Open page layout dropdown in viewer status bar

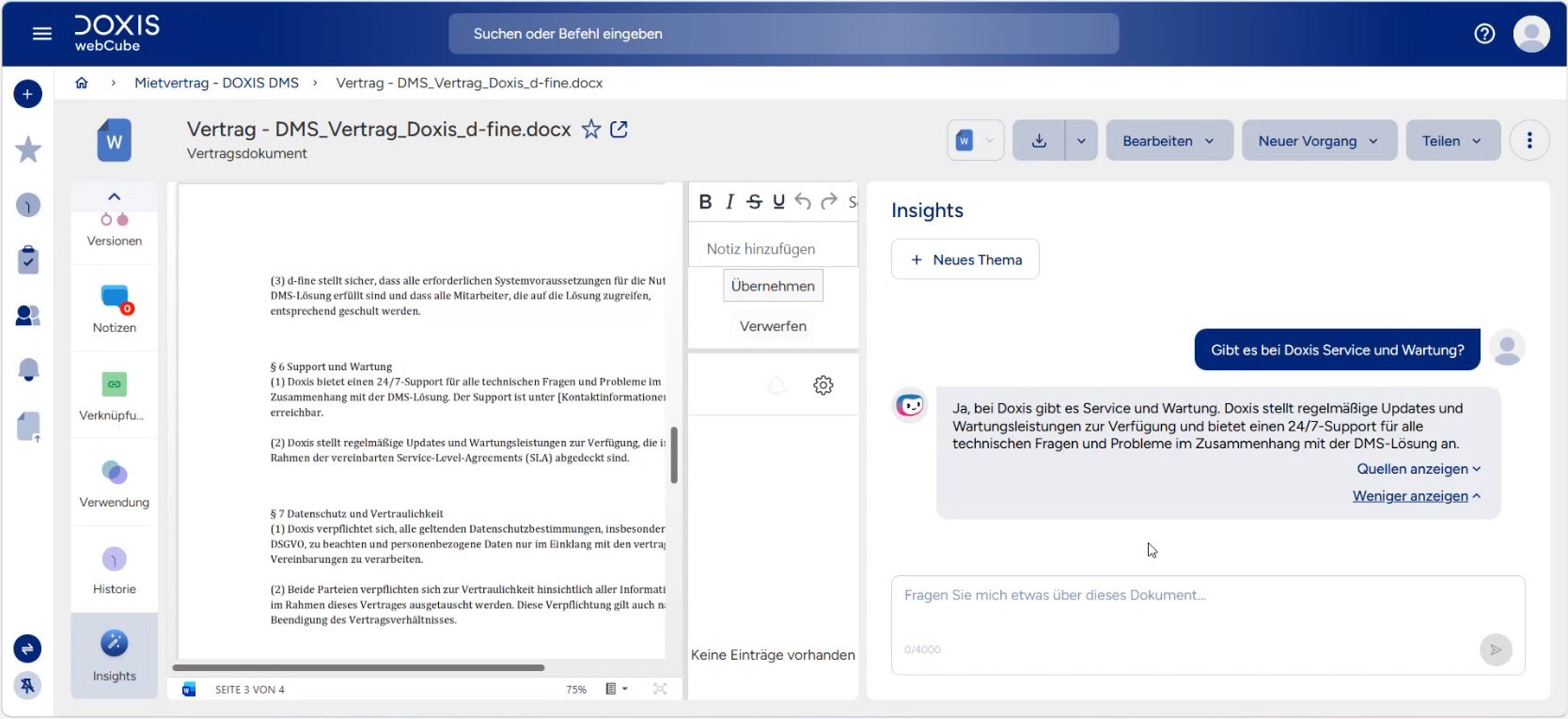pos(617,689)
